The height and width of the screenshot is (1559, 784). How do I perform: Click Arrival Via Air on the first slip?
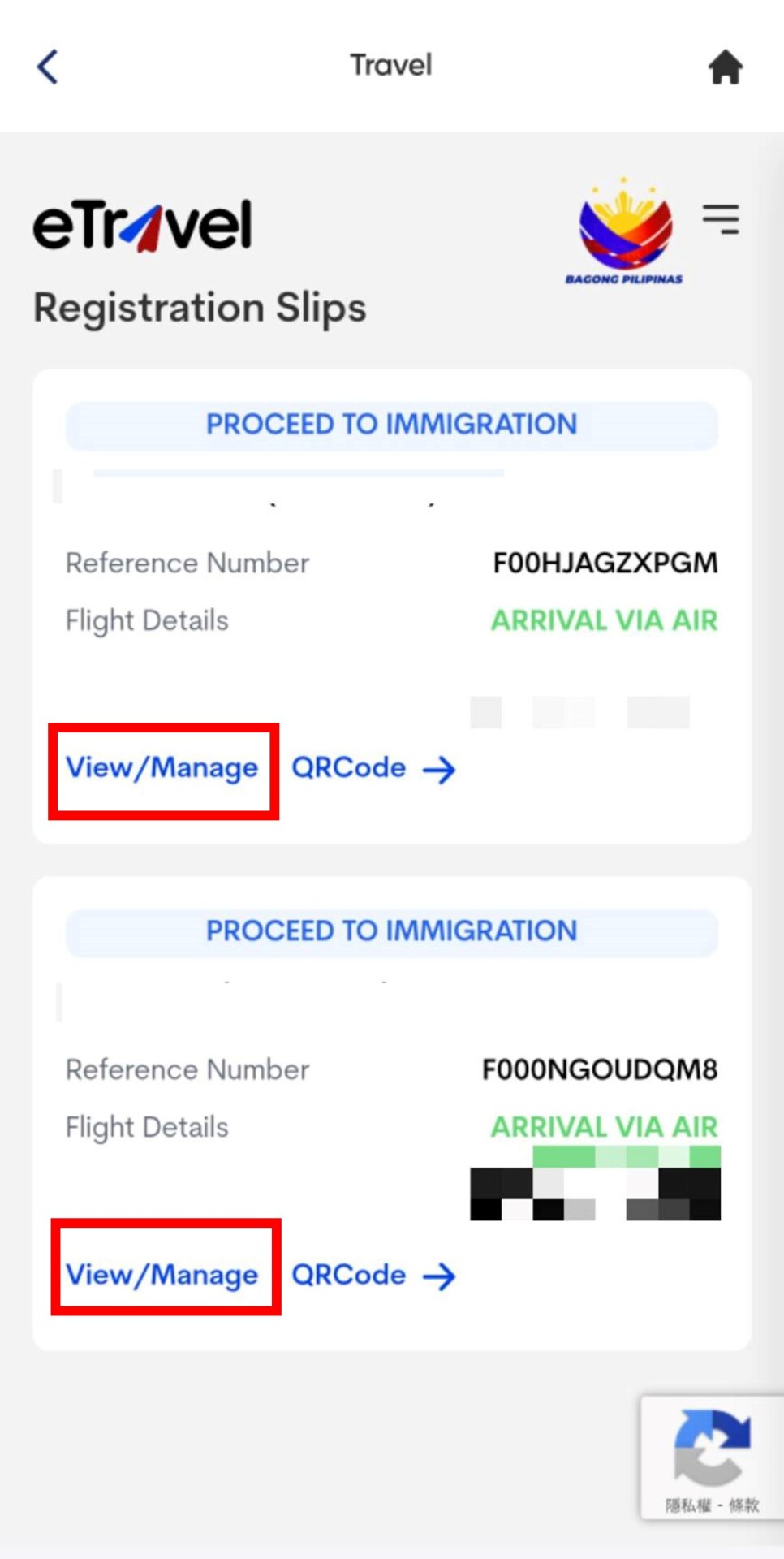[604, 620]
